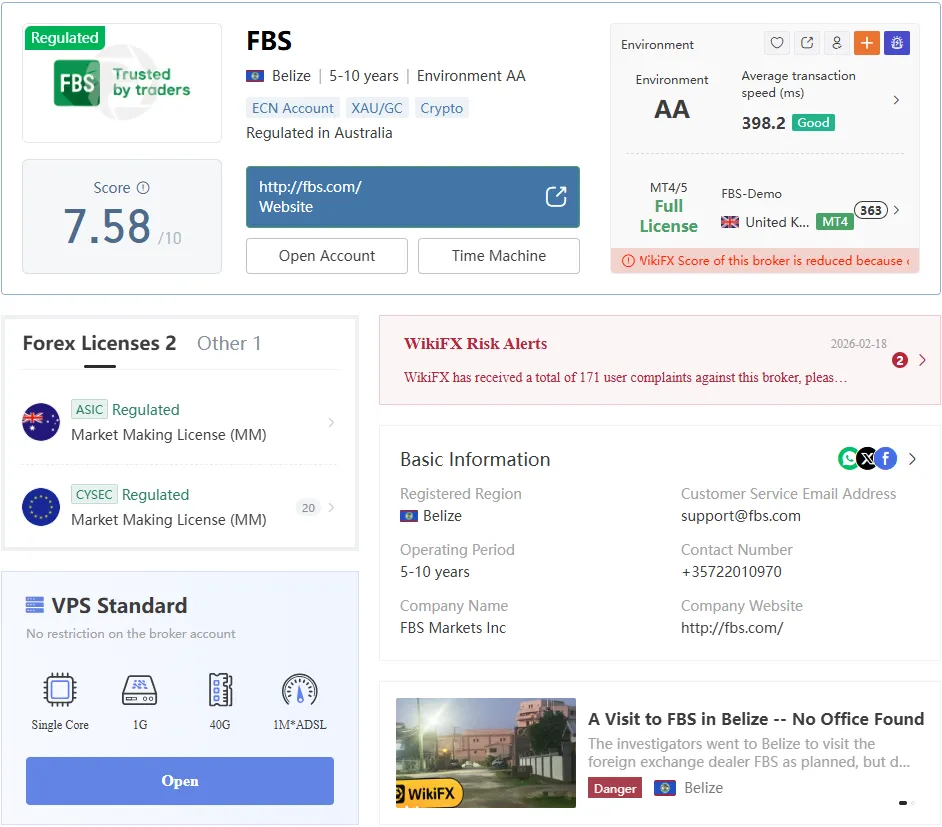Click the Single Core CPU icon
Viewport: 942px width, 827px height.
click(x=59, y=689)
